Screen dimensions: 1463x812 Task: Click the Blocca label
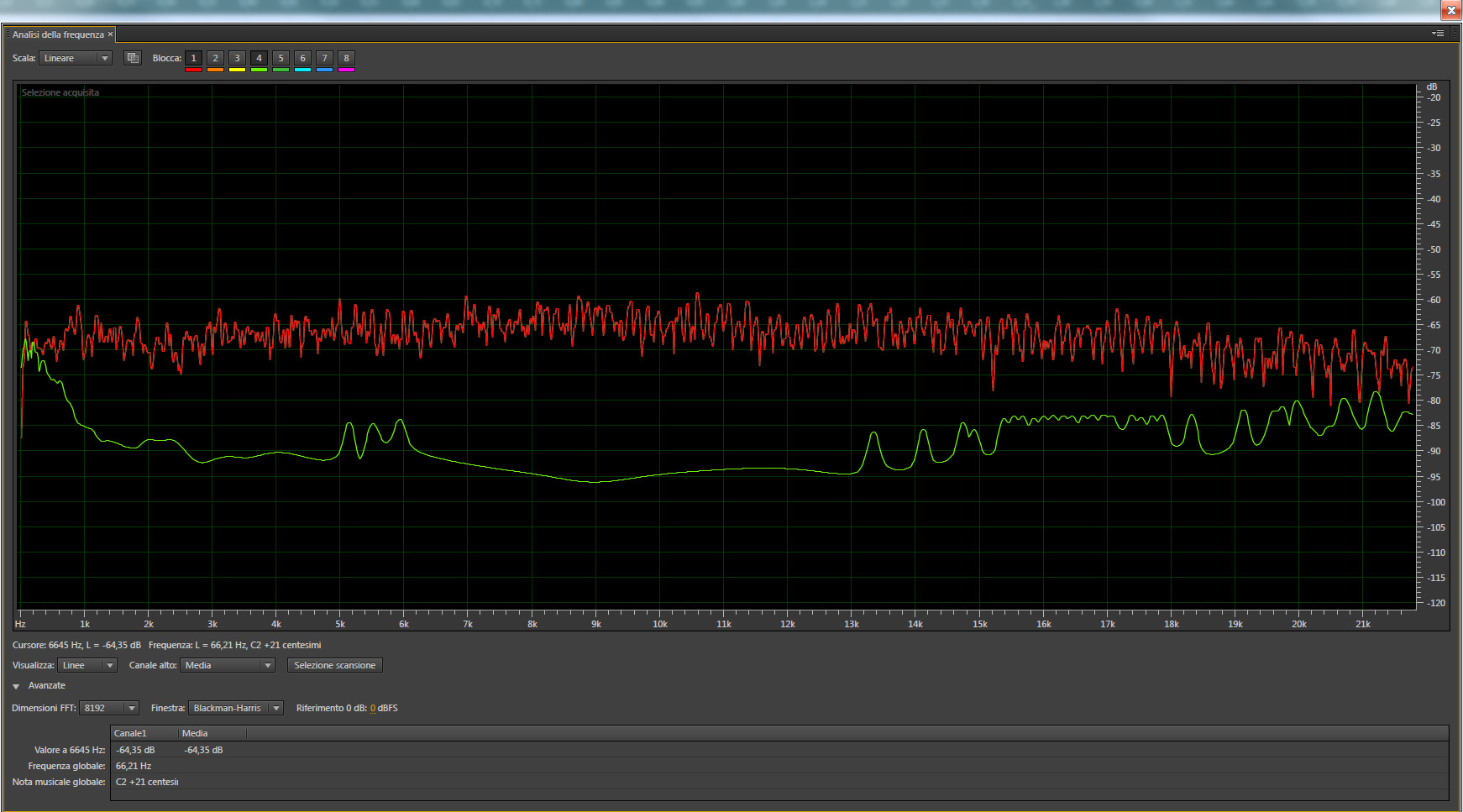[166, 58]
